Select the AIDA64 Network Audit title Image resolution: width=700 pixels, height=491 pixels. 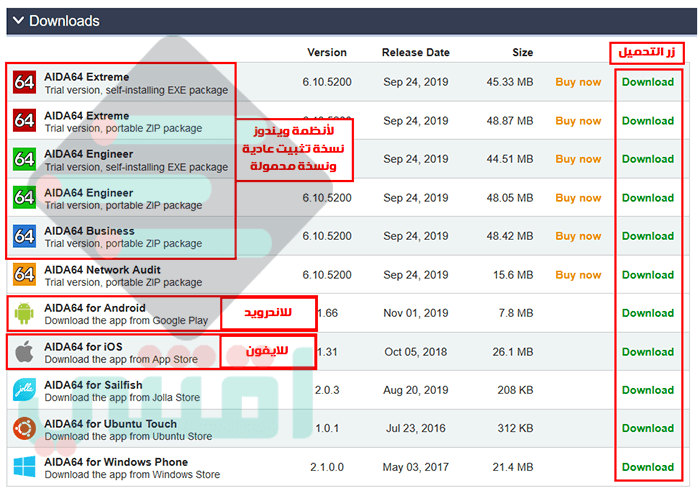point(102,270)
